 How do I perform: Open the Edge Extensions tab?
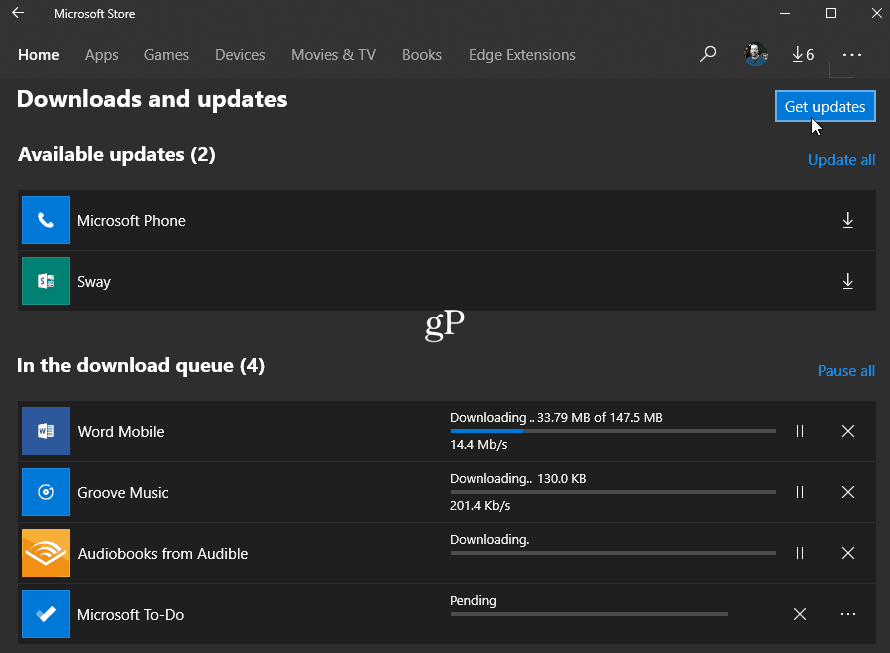click(x=522, y=55)
